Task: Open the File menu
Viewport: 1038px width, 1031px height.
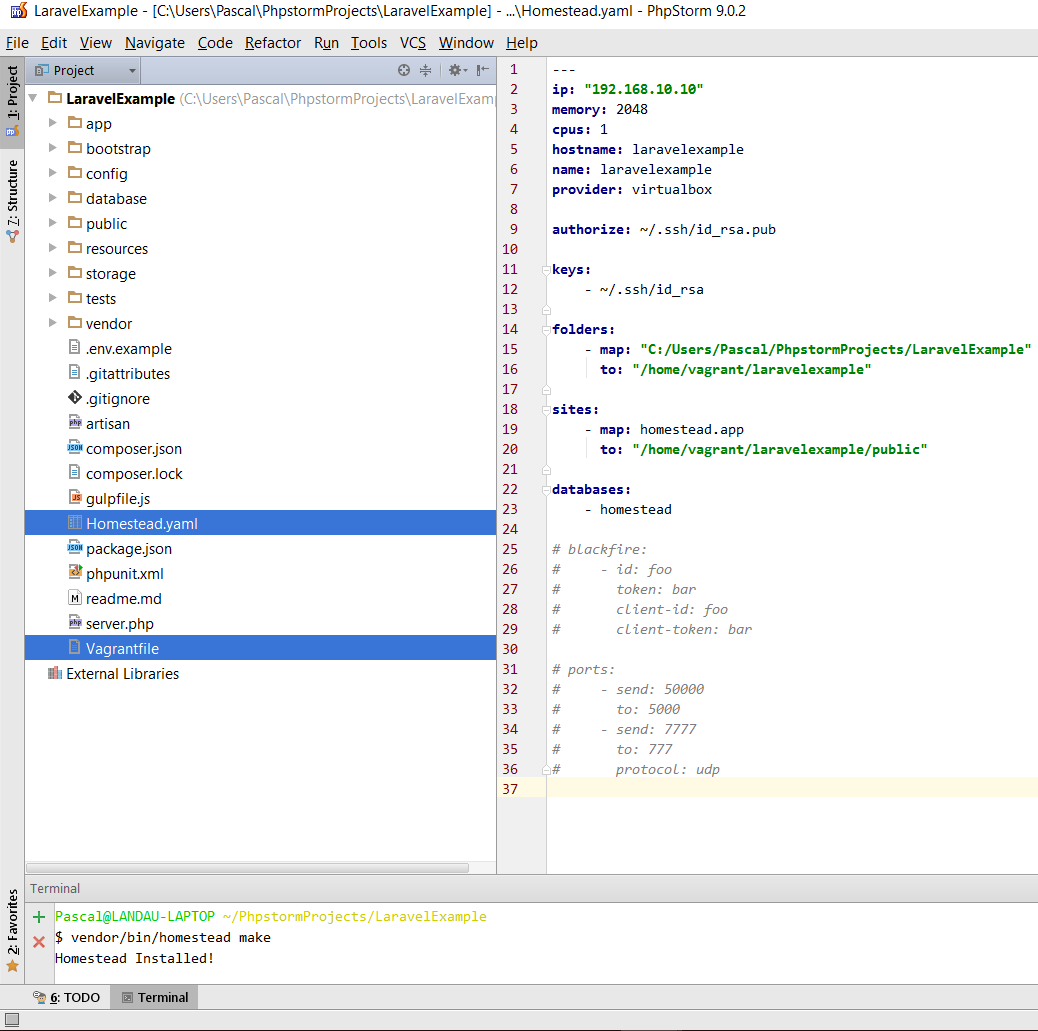Action: 17,43
